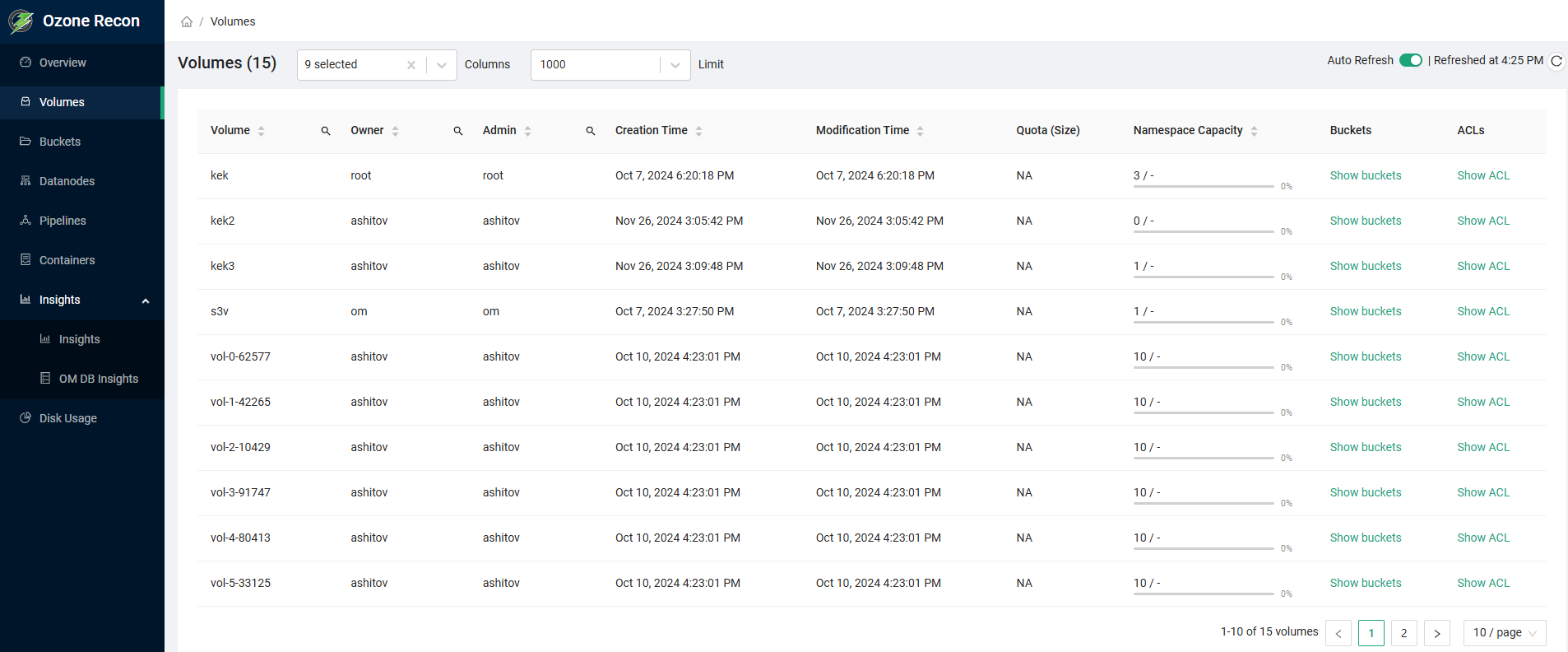The width and height of the screenshot is (1568, 652).
Task: Show ACL for vol-1-42265
Action: point(1483,402)
